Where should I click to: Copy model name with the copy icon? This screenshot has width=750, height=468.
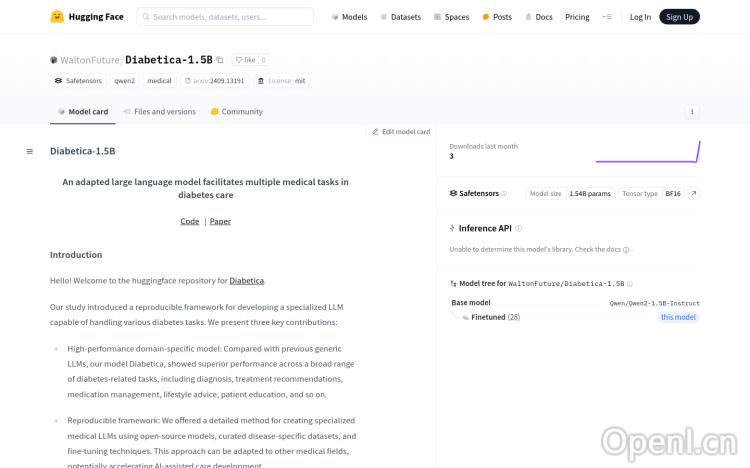[x=220, y=60]
